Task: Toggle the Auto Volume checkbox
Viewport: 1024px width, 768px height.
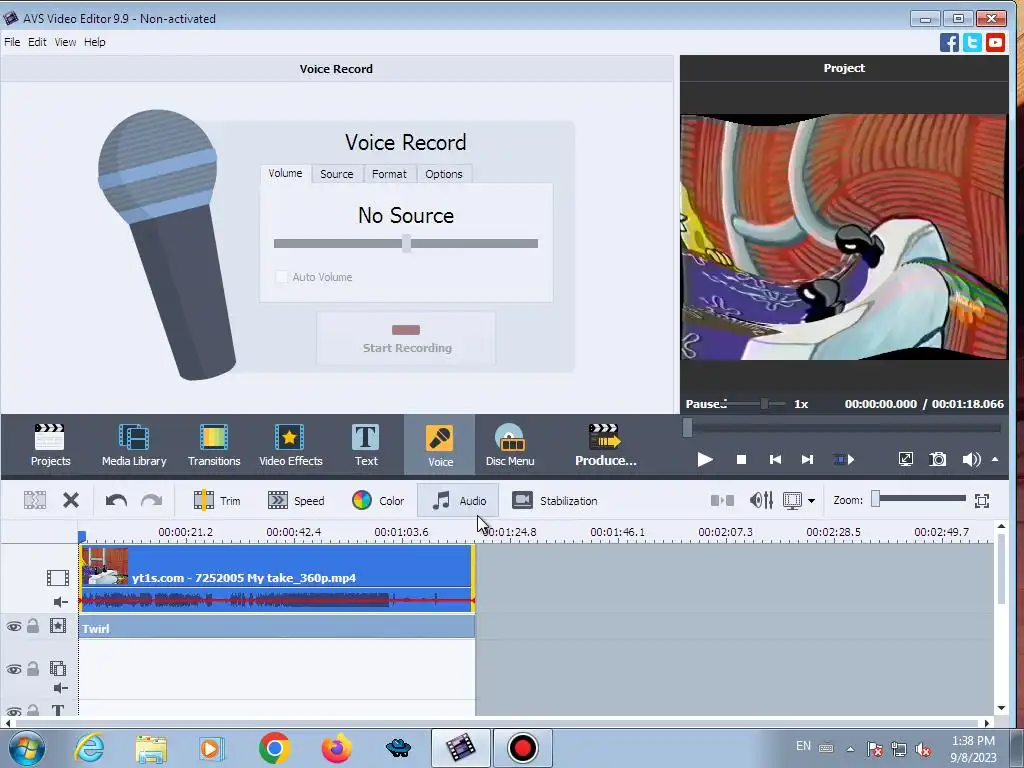Action: (x=281, y=277)
